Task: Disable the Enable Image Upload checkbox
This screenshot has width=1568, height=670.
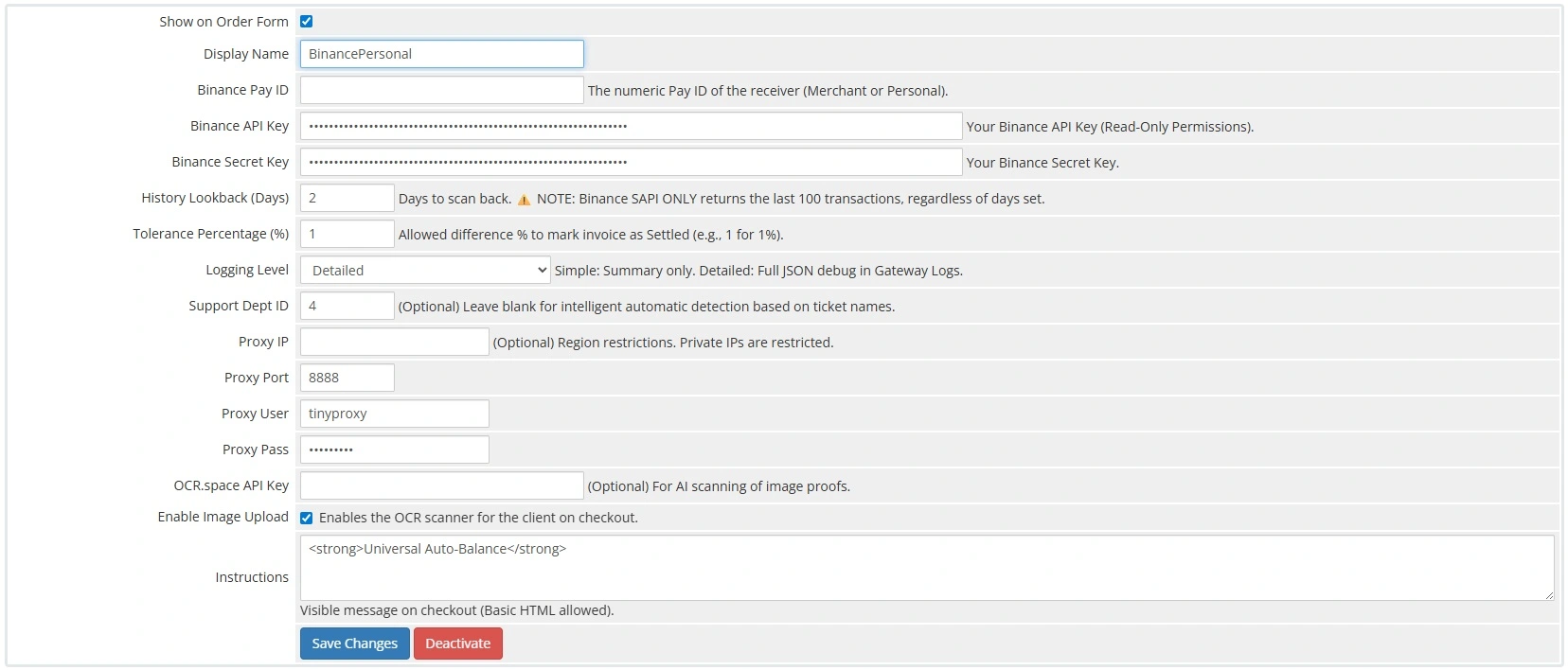Action: pos(306,518)
